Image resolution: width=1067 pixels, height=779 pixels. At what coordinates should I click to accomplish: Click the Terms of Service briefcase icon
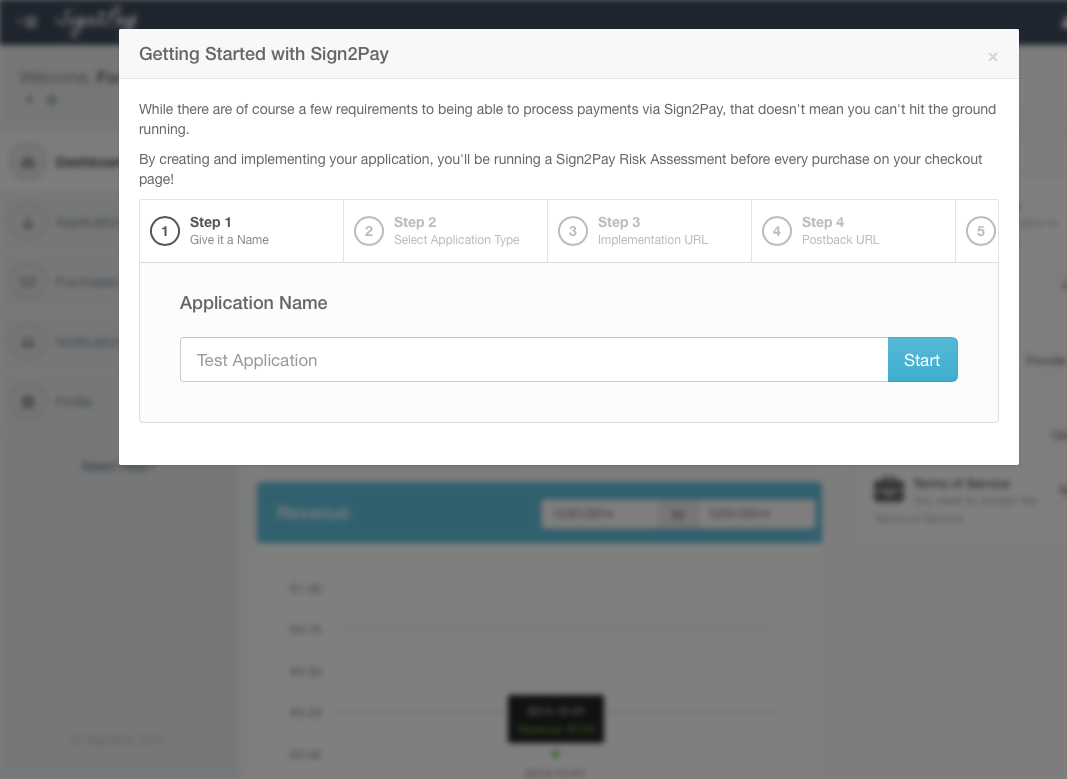pyautogui.click(x=889, y=489)
